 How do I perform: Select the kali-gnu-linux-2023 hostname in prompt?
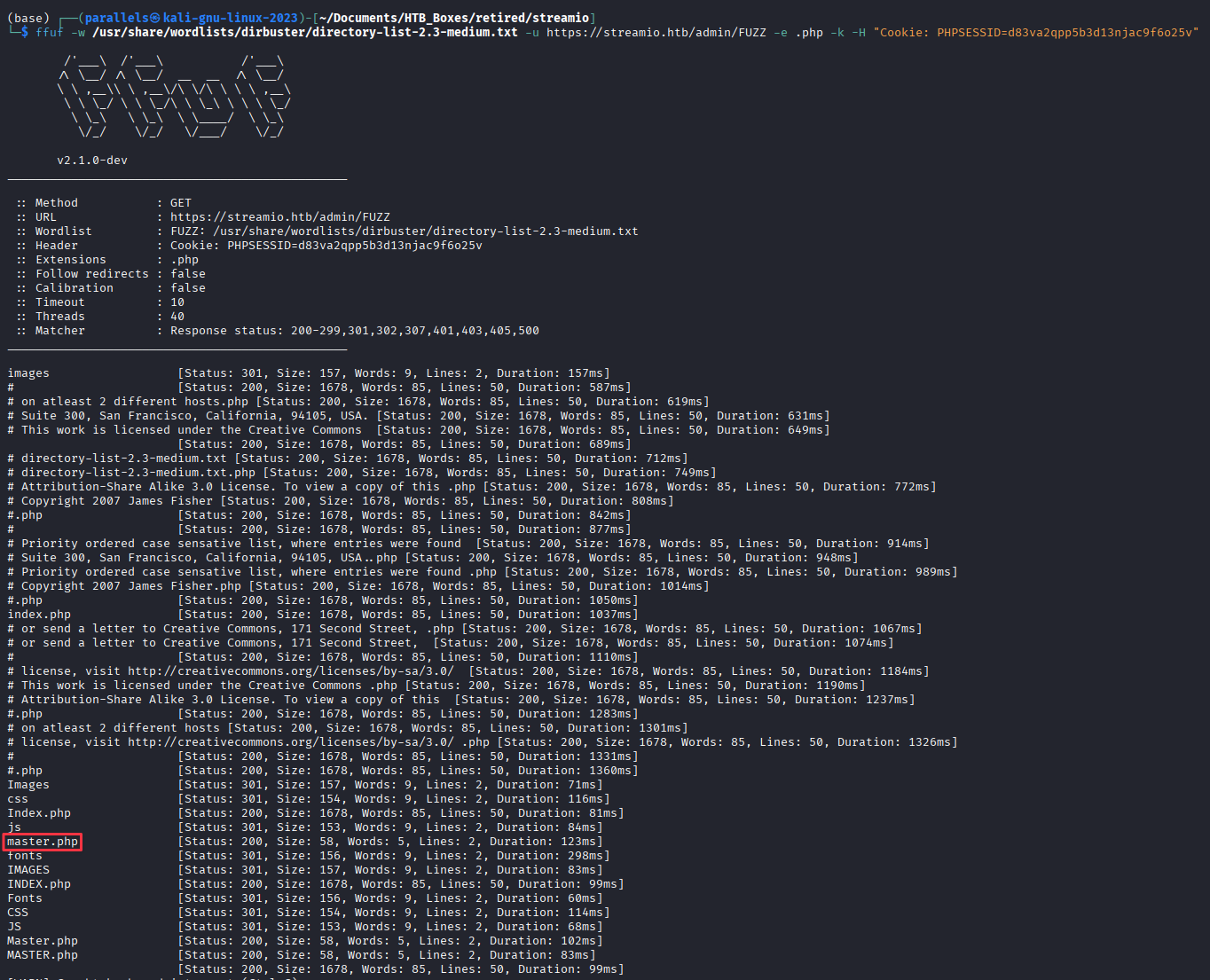click(231, 18)
